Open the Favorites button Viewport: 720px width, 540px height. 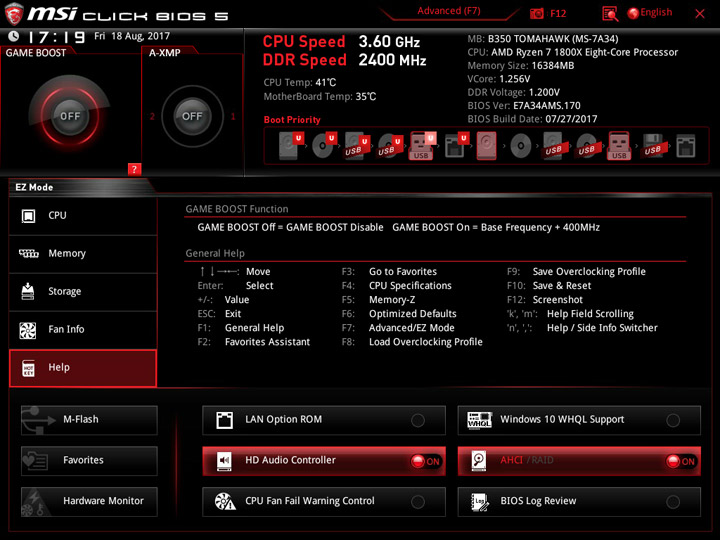(89, 461)
